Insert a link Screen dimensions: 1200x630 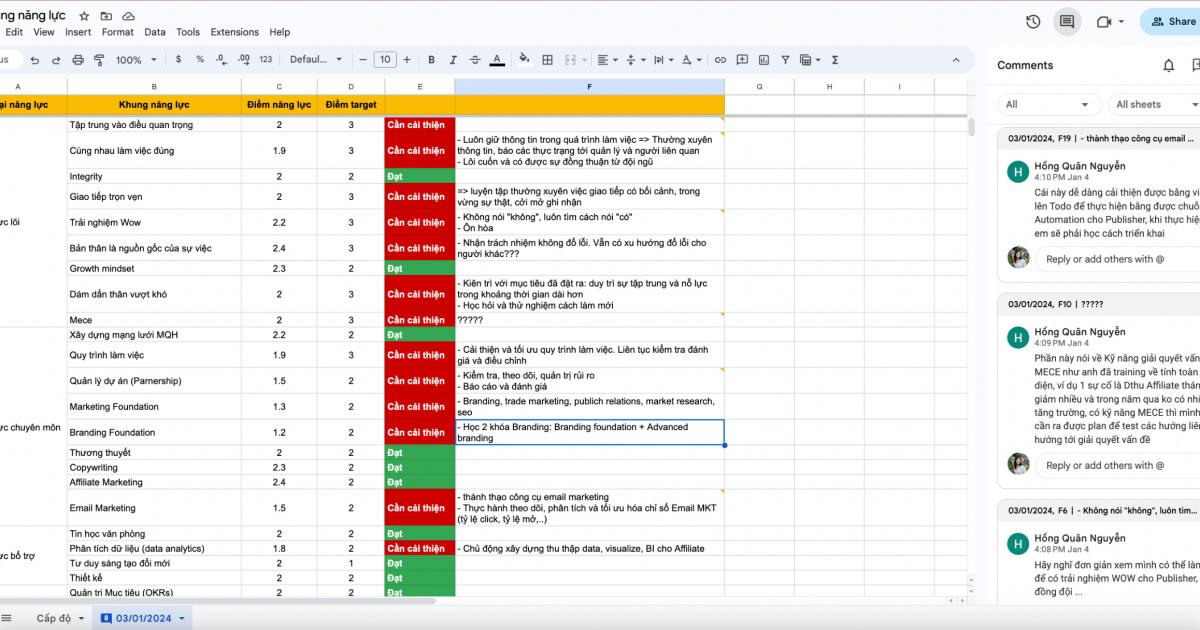(x=720, y=60)
